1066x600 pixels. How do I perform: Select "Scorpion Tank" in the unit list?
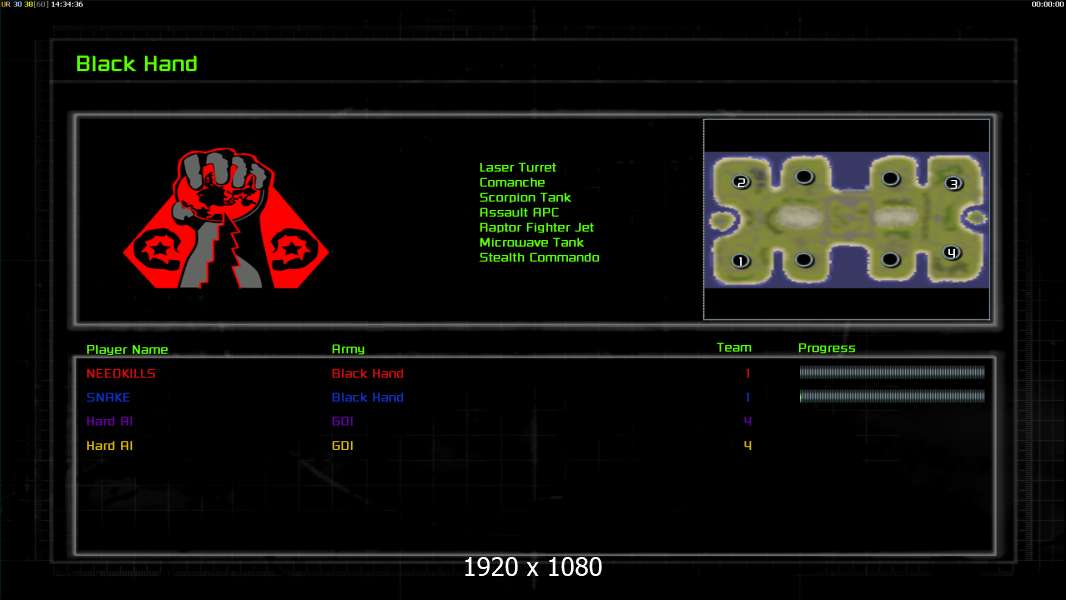coord(525,197)
